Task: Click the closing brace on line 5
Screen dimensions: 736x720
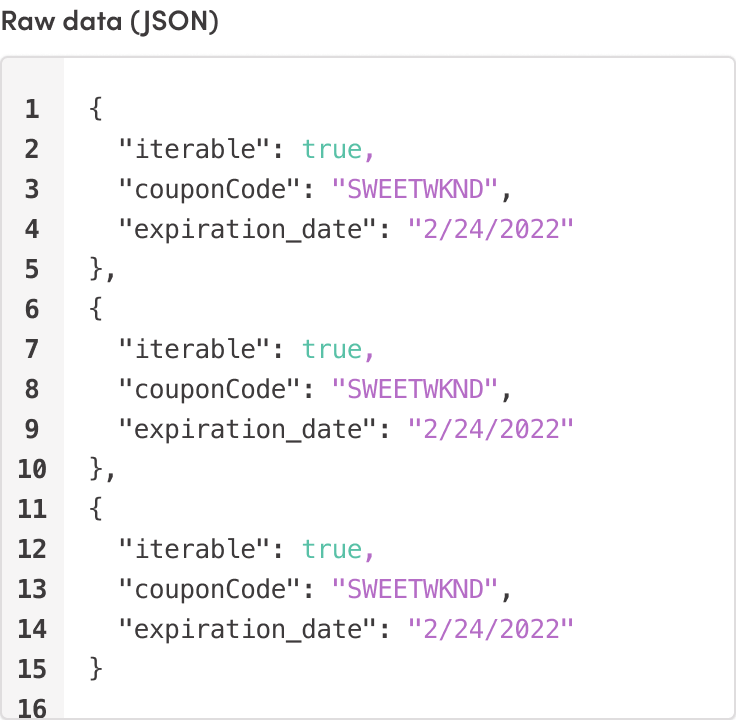Action: click(x=96, y=269)
